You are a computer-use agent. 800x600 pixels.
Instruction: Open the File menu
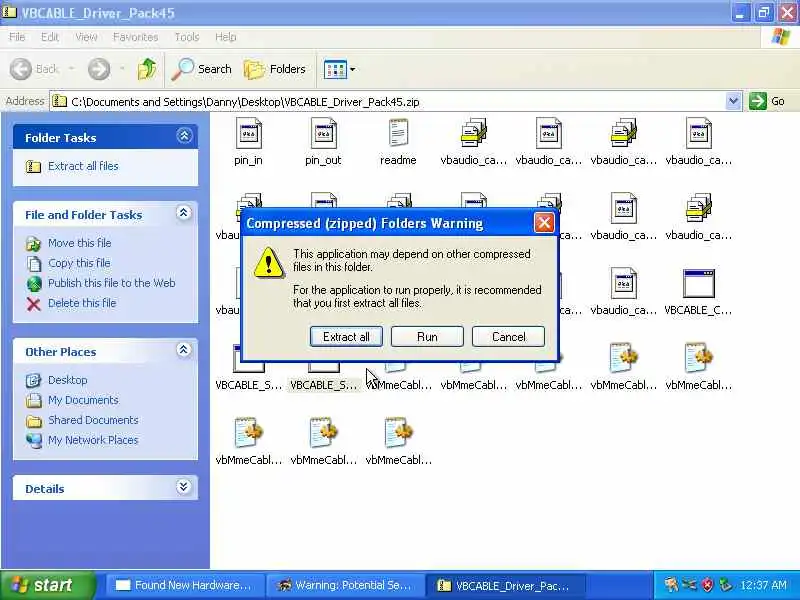tap(17, 37)
